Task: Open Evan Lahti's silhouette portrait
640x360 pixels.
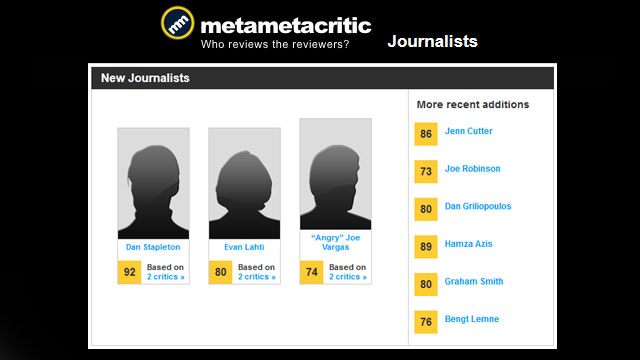Action: point(244,184)
